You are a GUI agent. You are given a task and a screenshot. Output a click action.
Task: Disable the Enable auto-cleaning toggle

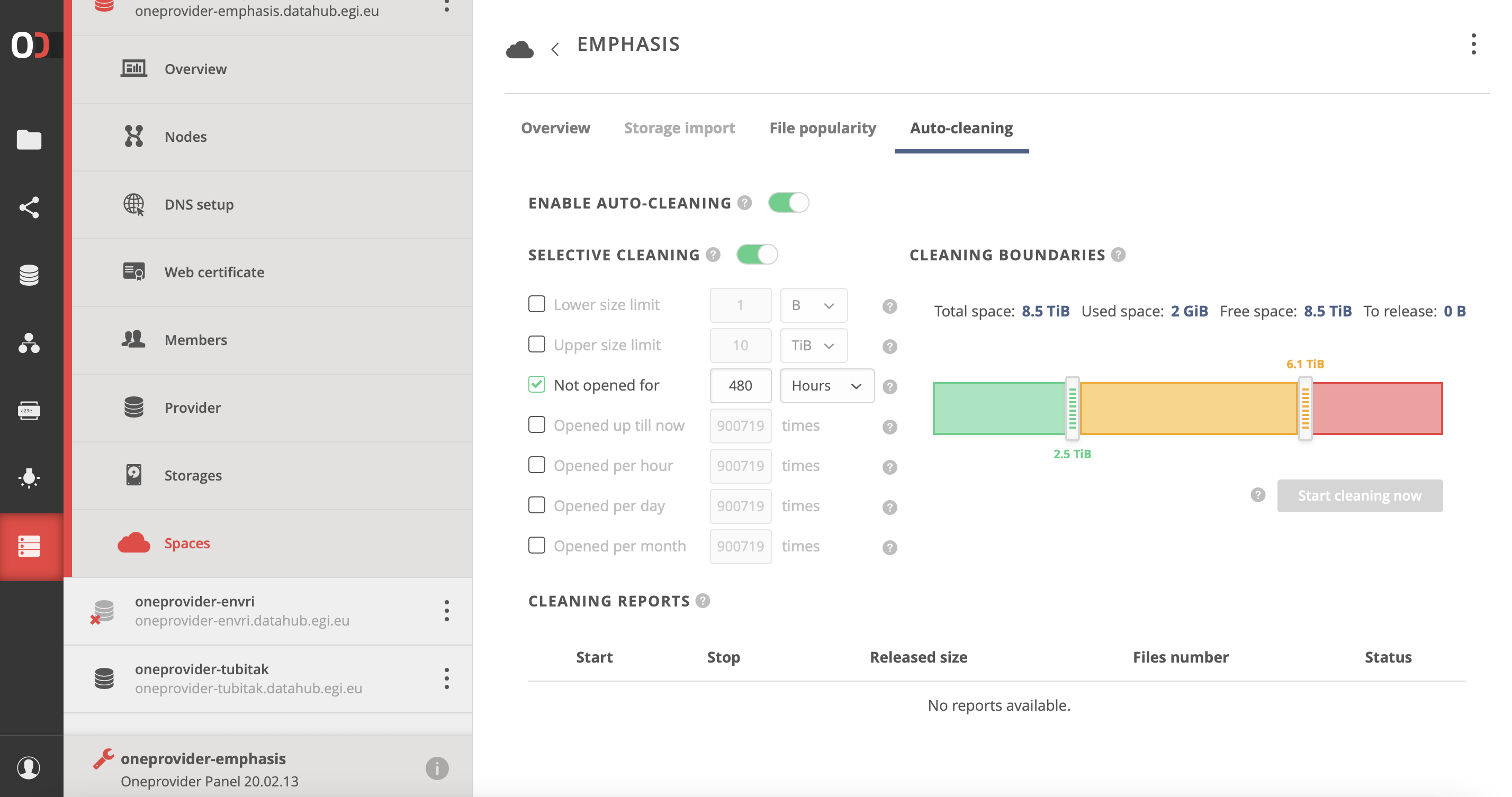coord(789,203)
